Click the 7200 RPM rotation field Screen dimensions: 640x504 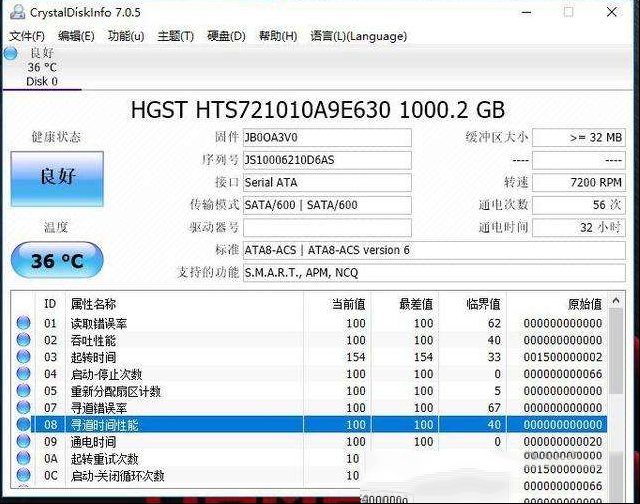pyautogui.click(x=579, y=182)
